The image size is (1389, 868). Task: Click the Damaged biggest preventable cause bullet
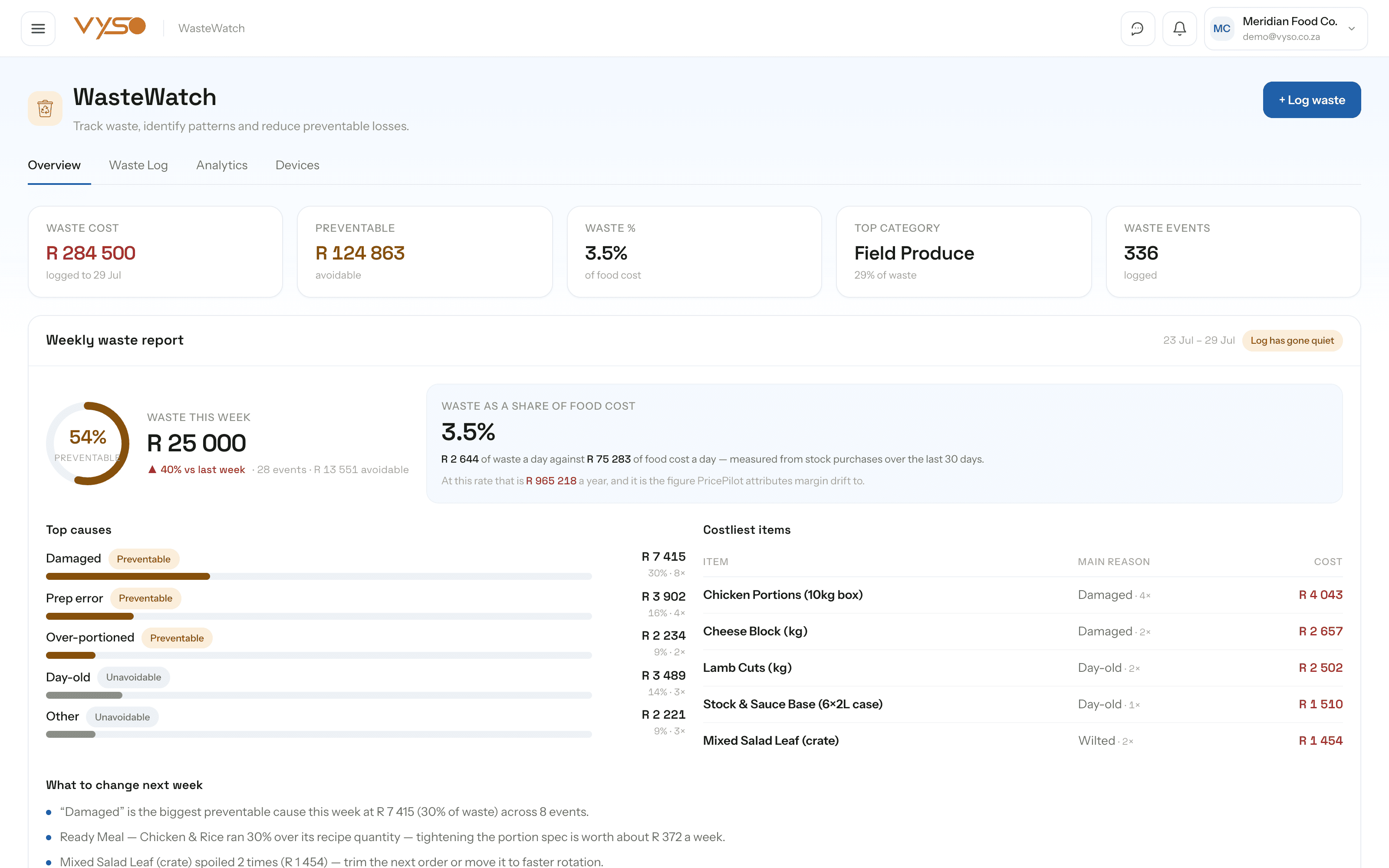pos(324,812)
